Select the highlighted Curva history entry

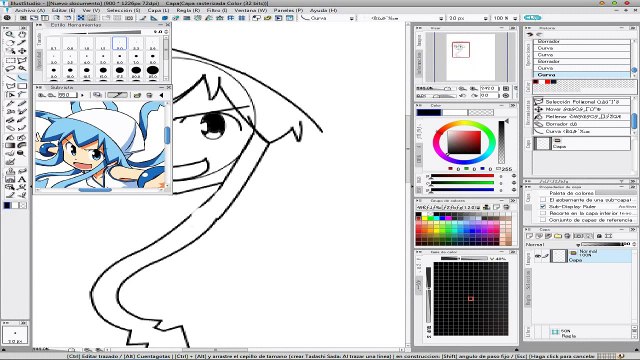(582, 75)
